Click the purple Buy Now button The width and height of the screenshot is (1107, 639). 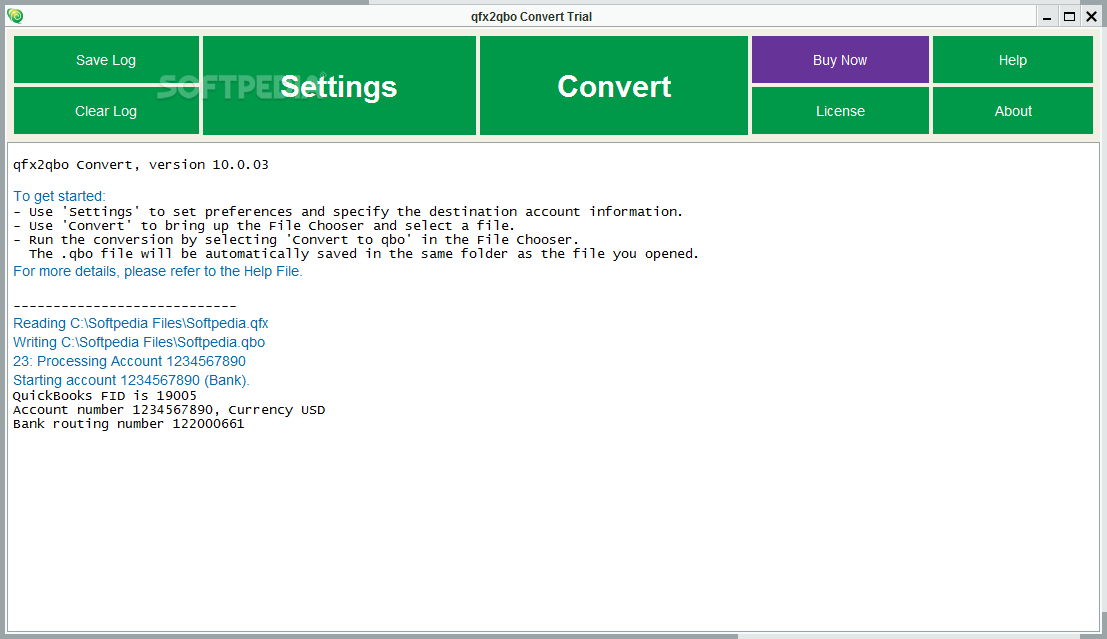(840, 60)
